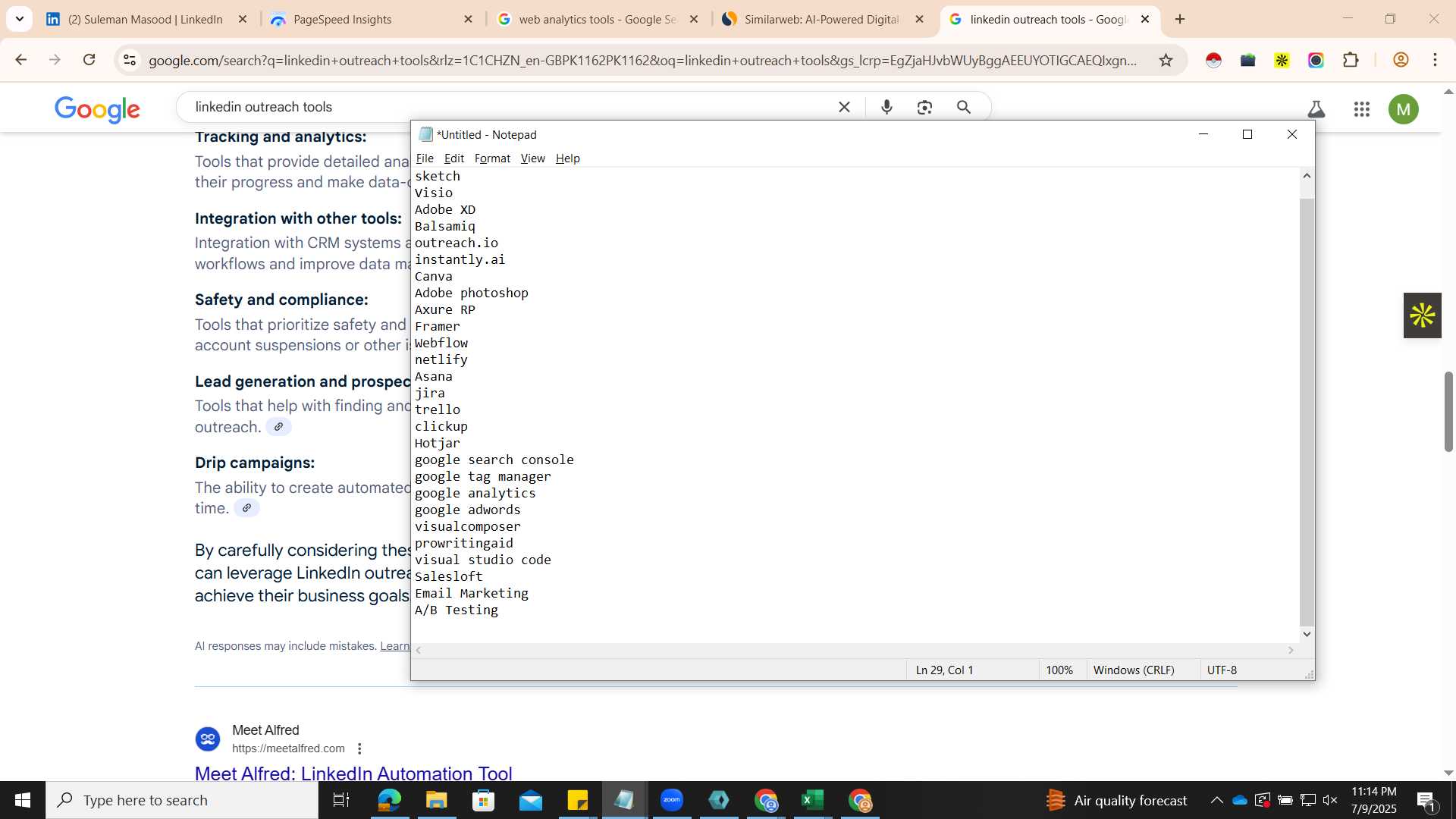The image size is (1456, 819).
Task: Click the source link chip after outreach.
Action: click(278, 427)
